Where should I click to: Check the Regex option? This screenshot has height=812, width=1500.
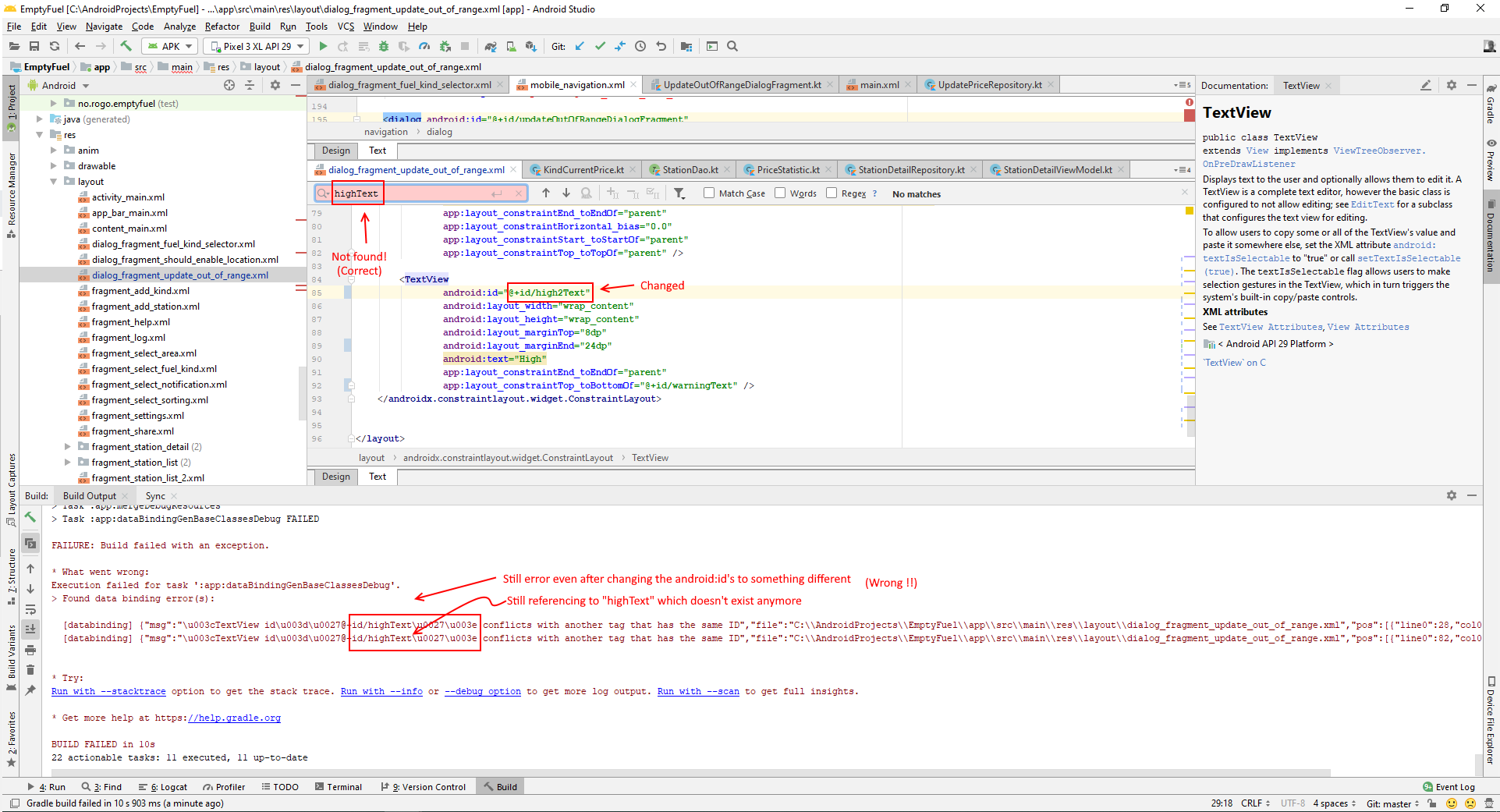[x=832, y=193]
